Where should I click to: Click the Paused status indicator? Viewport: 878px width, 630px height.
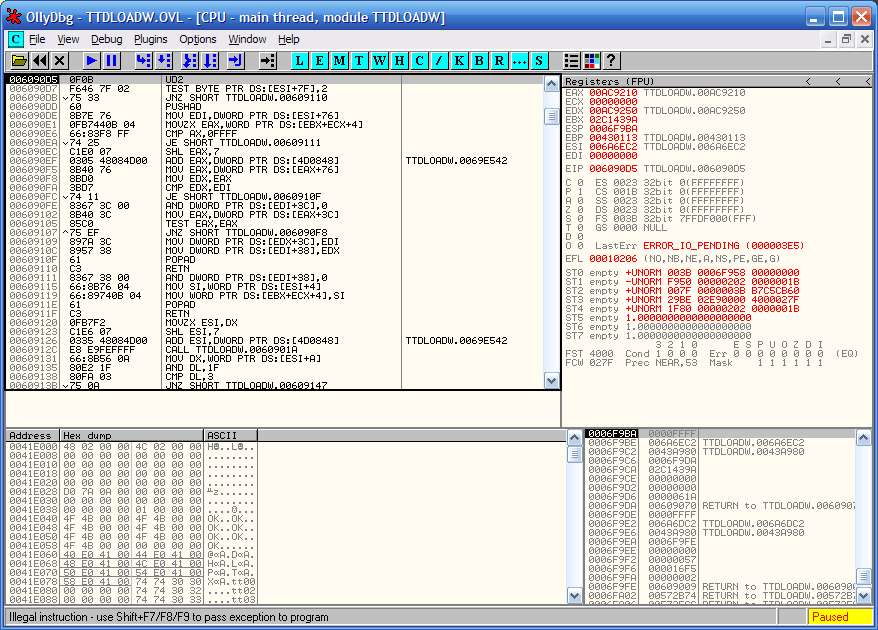tap(840, 617)
